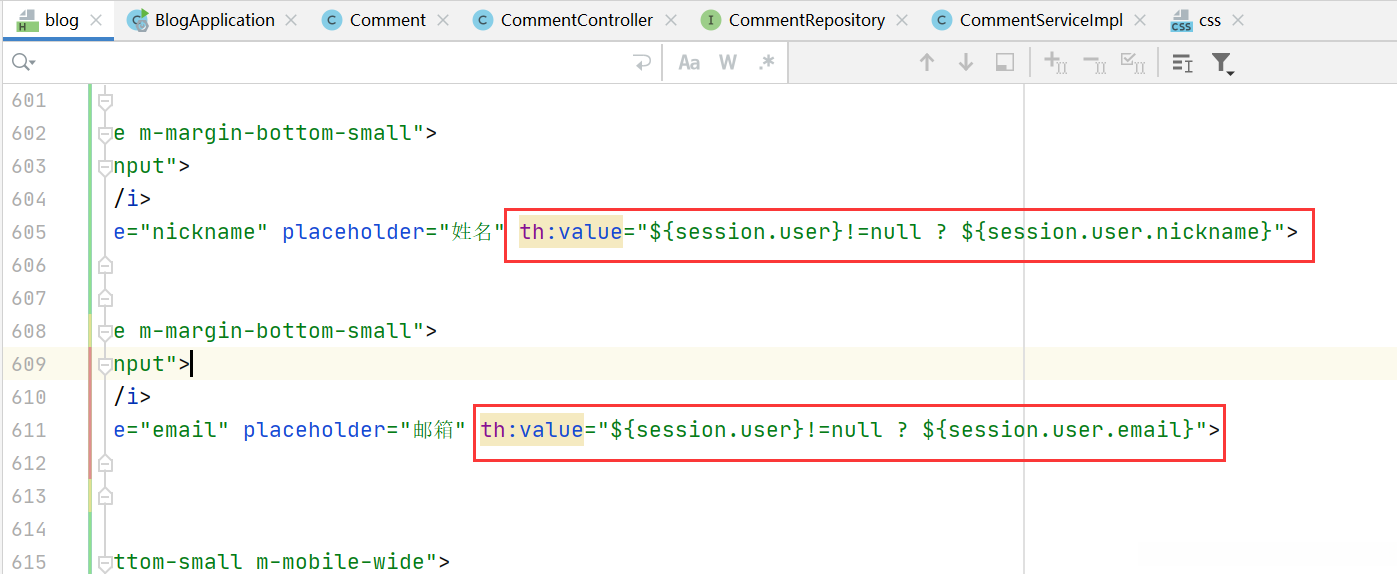Collapse the fold marker on line 609

(x=105, y=365)
